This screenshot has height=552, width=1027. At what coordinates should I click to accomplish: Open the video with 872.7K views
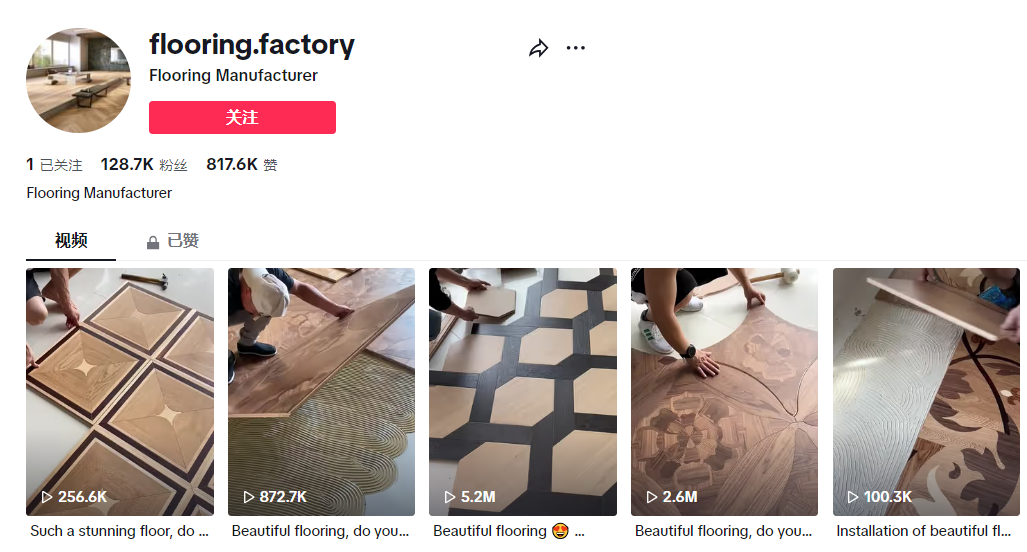tap(321, 391)
